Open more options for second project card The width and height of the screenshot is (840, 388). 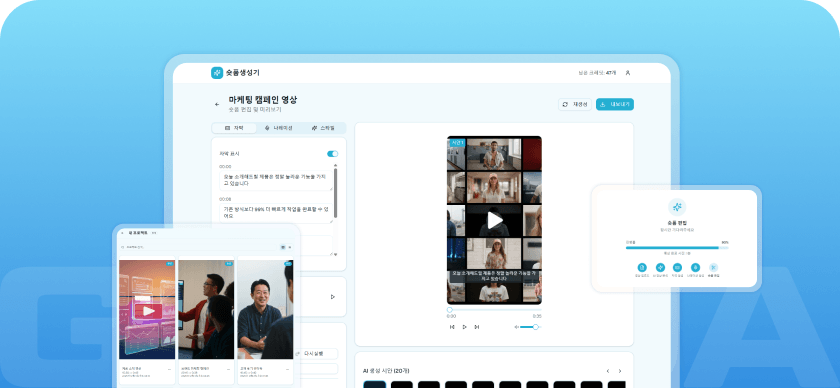pyautogui.click(x=228, y=369)
